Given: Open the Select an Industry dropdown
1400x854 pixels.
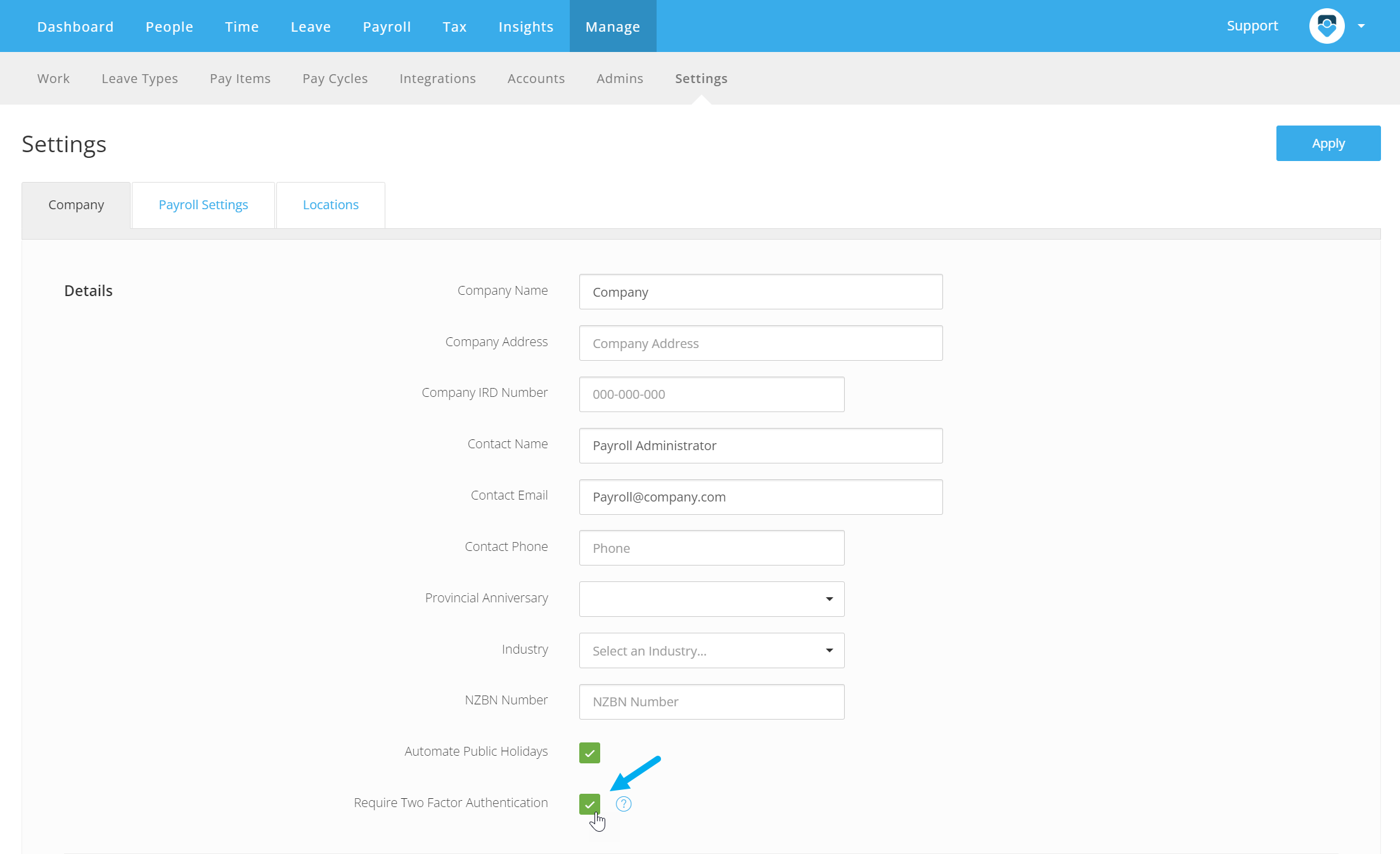Looking at the screenshot, I should coord(712,650).
